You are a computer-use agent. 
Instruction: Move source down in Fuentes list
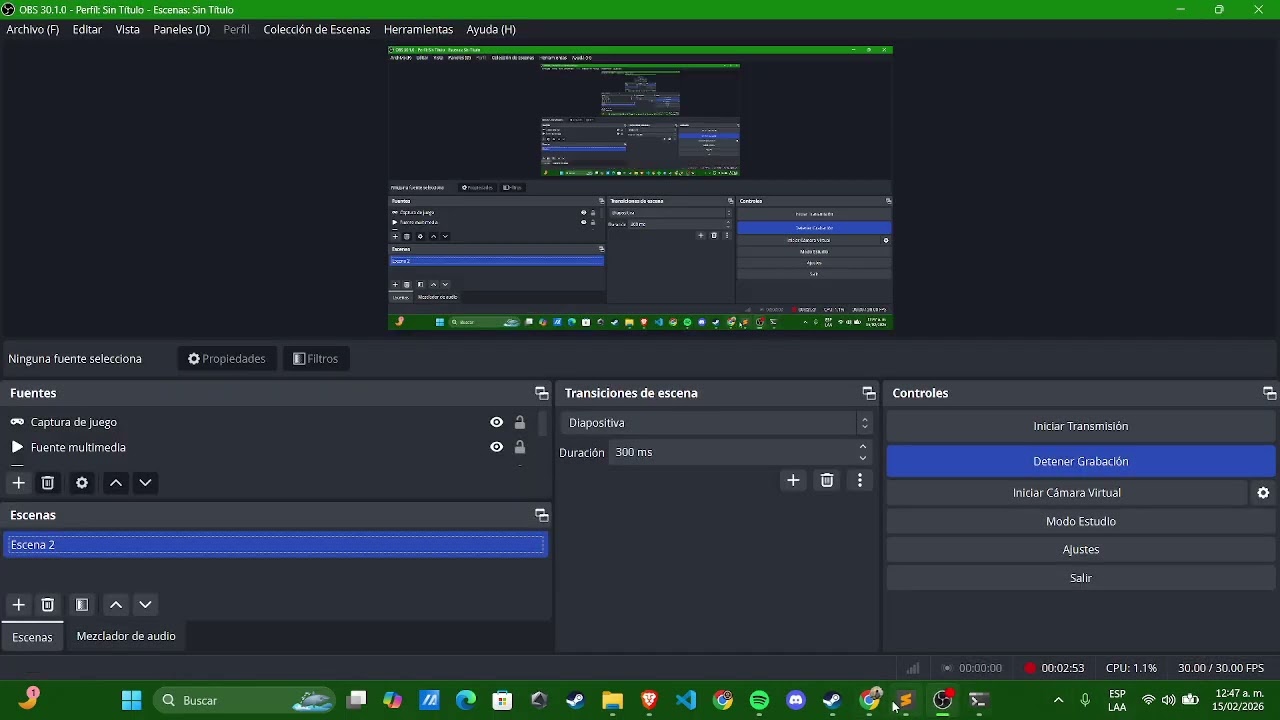point(145,483)
